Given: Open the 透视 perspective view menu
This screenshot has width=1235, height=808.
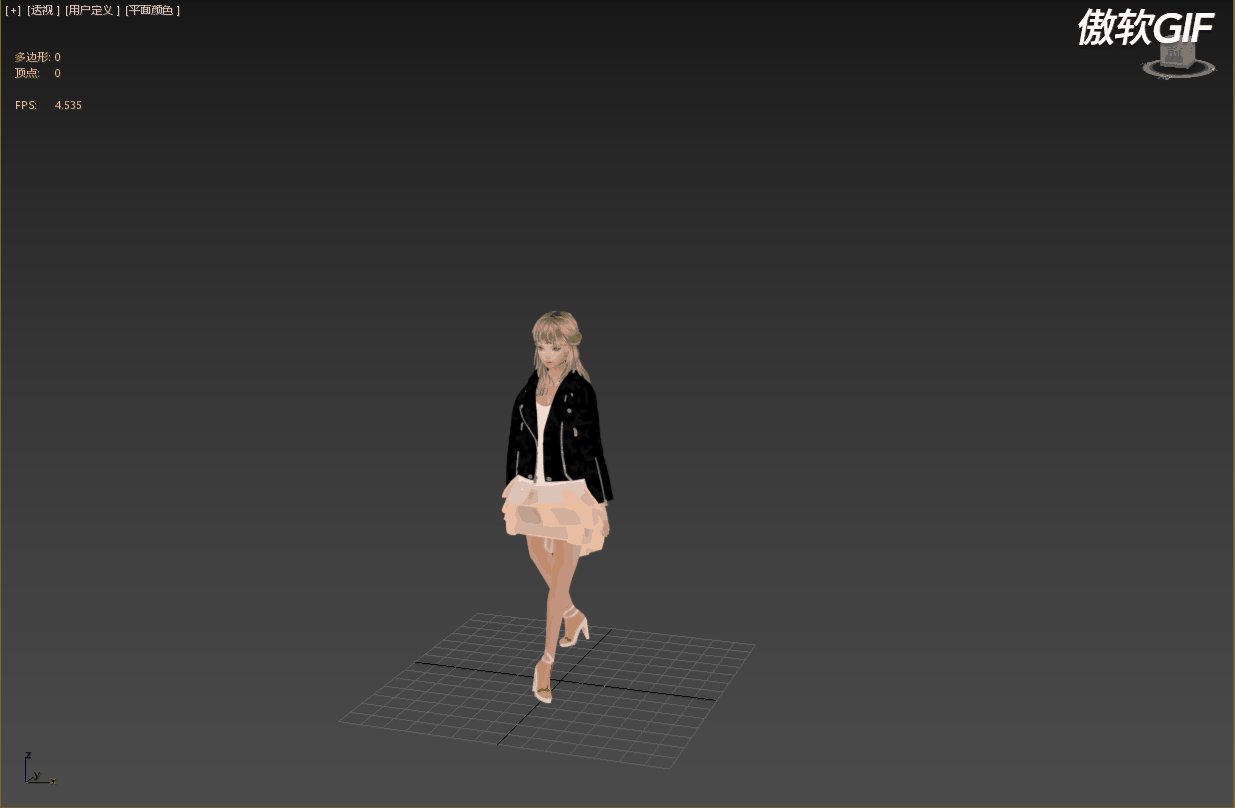Looking at the screenshot, I should pyautogui.click(x=43, y=10).
